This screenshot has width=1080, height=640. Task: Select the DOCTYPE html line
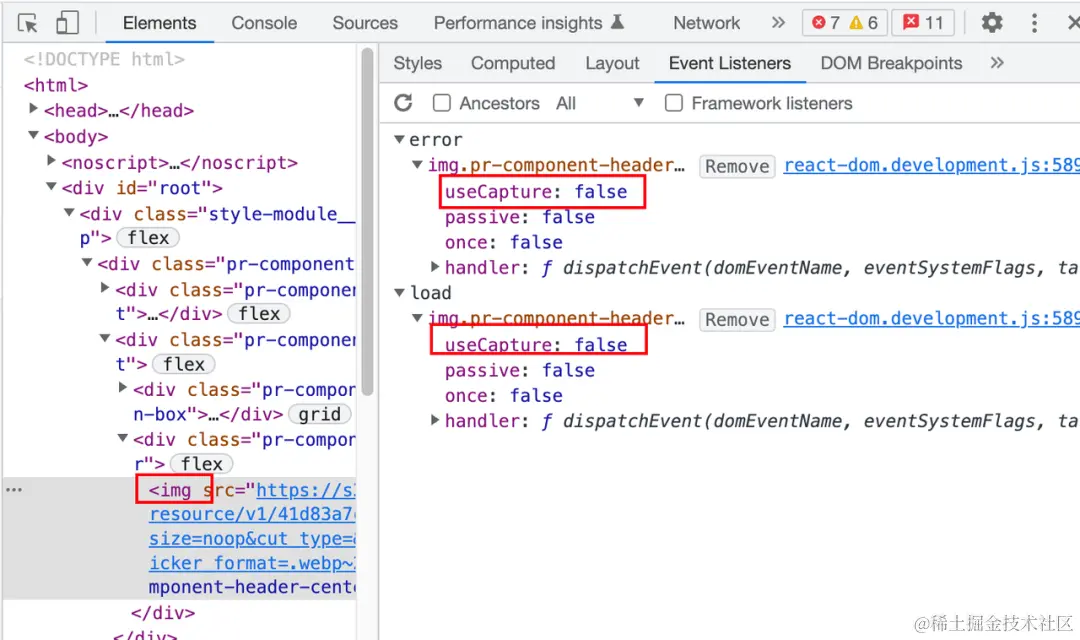(x=104, y=59)
